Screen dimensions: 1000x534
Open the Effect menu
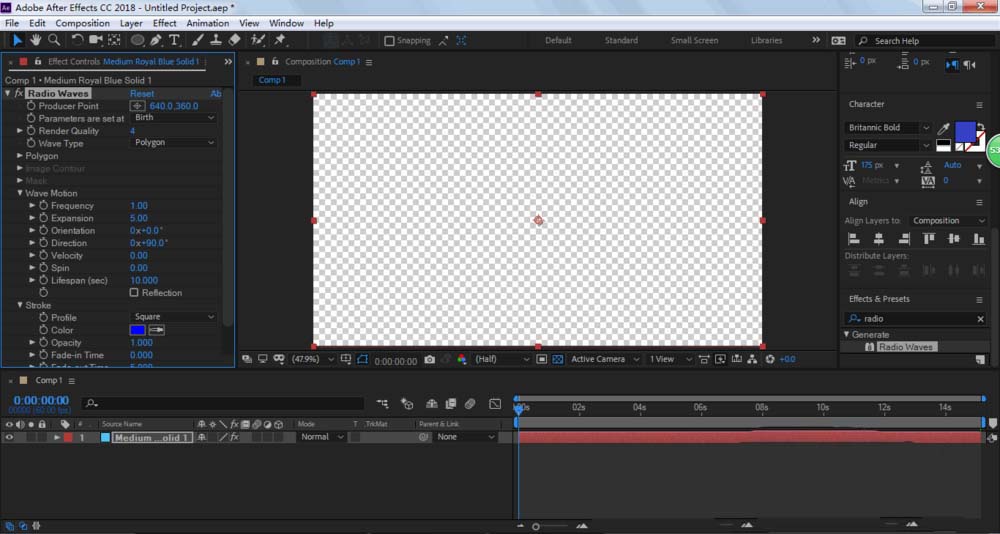(x=165, y=23)
